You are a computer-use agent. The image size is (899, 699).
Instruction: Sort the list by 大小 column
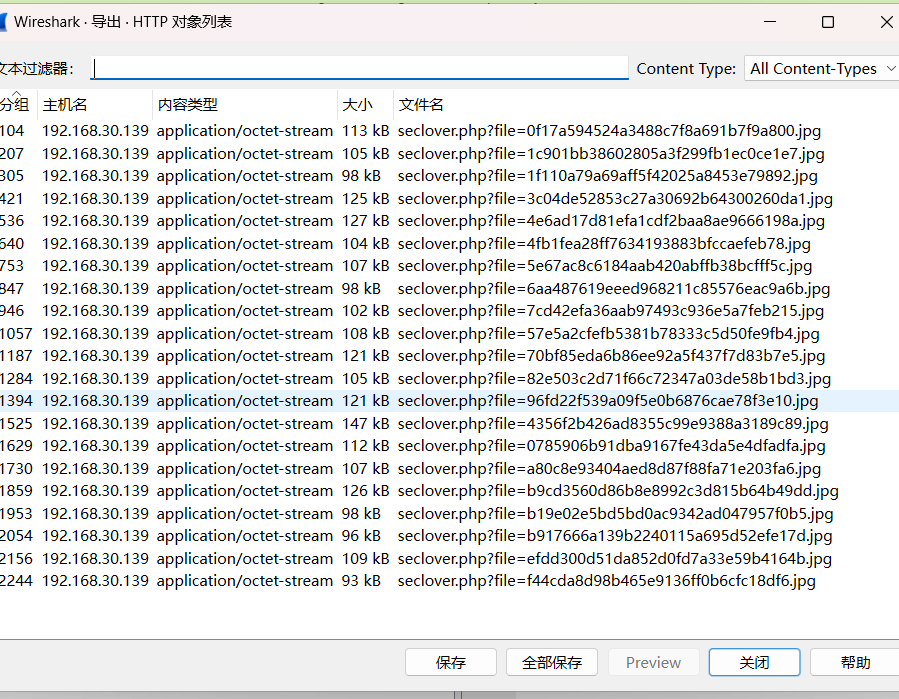point(355,104)
